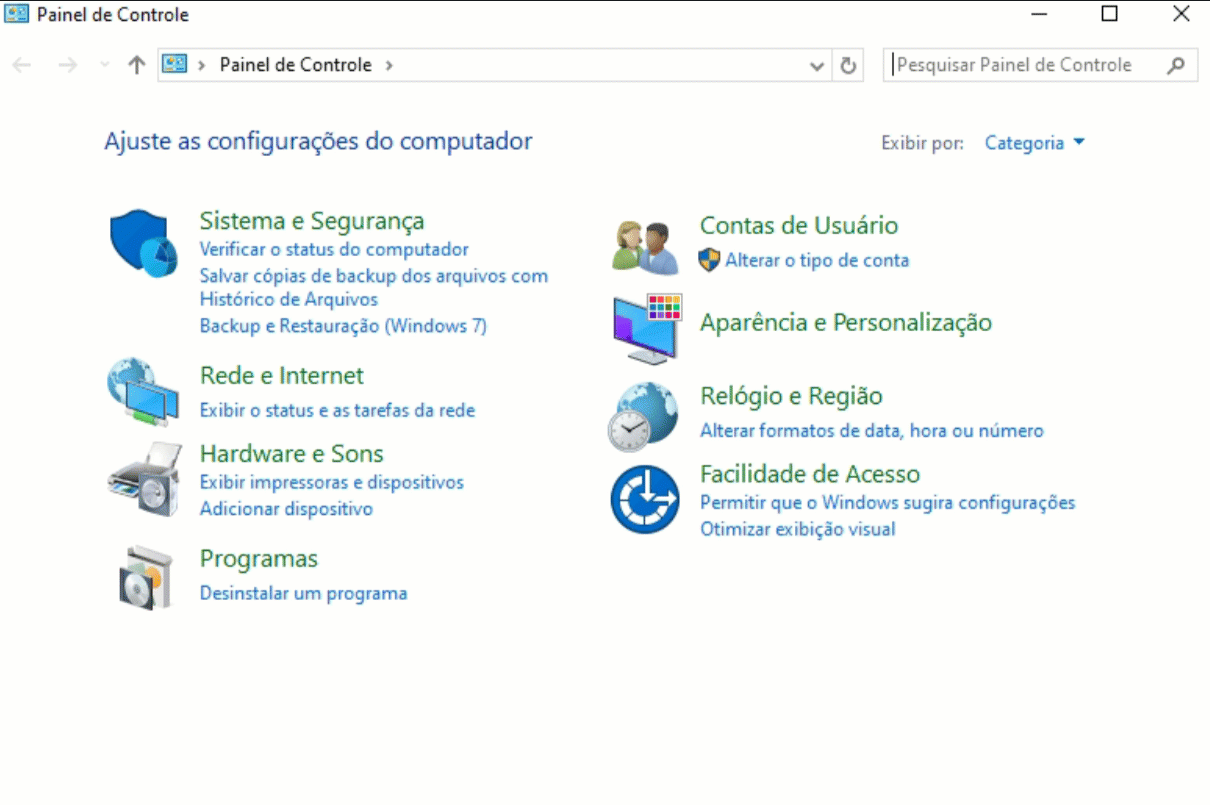Click the Control Panel icon in address bar
Image resolution: width=1210 pixels, height=805 pixels.
pyautogui.click(x=175, y=64)
